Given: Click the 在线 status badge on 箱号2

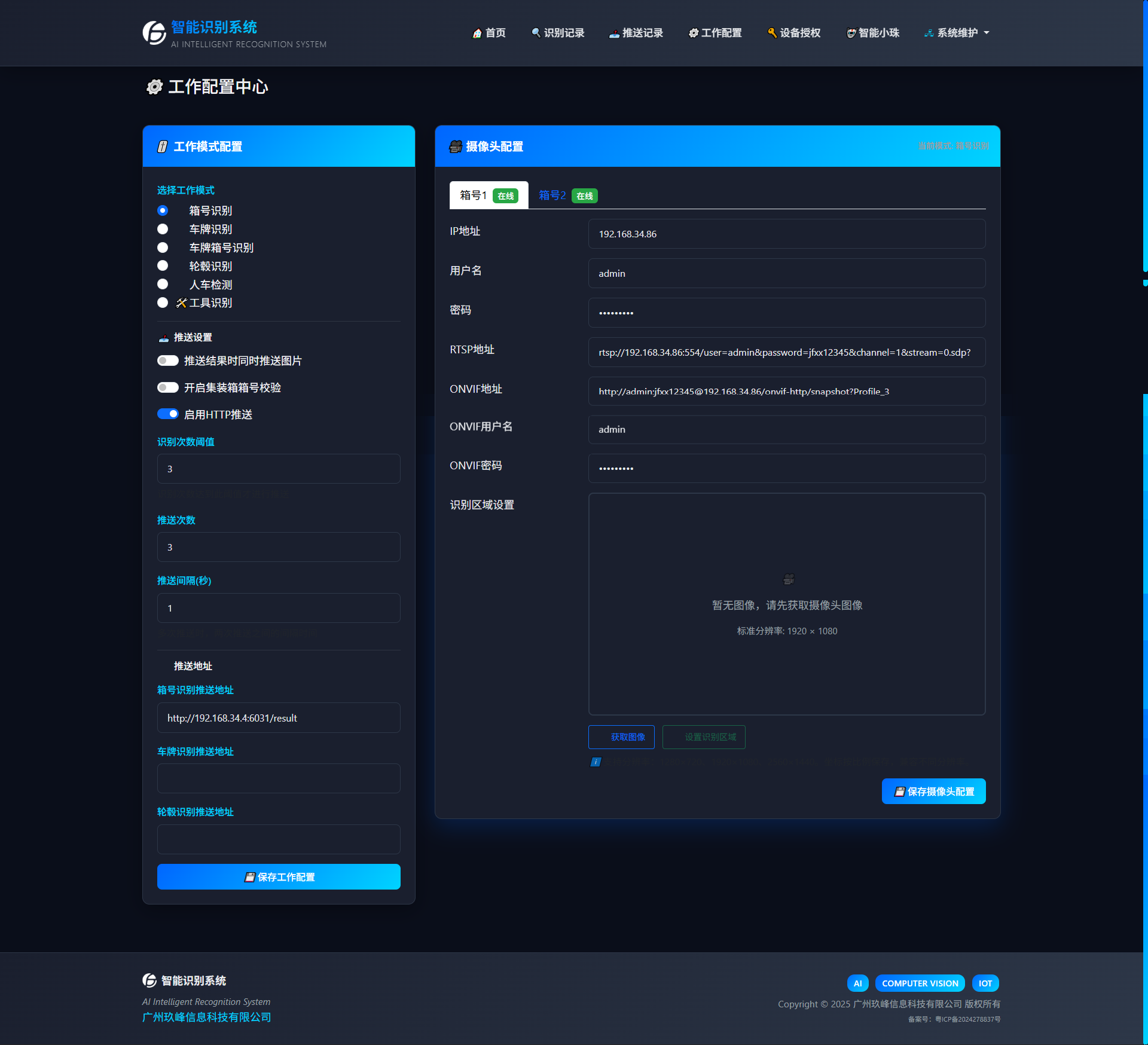Looking at the screenshot, I should coord(585,196).
